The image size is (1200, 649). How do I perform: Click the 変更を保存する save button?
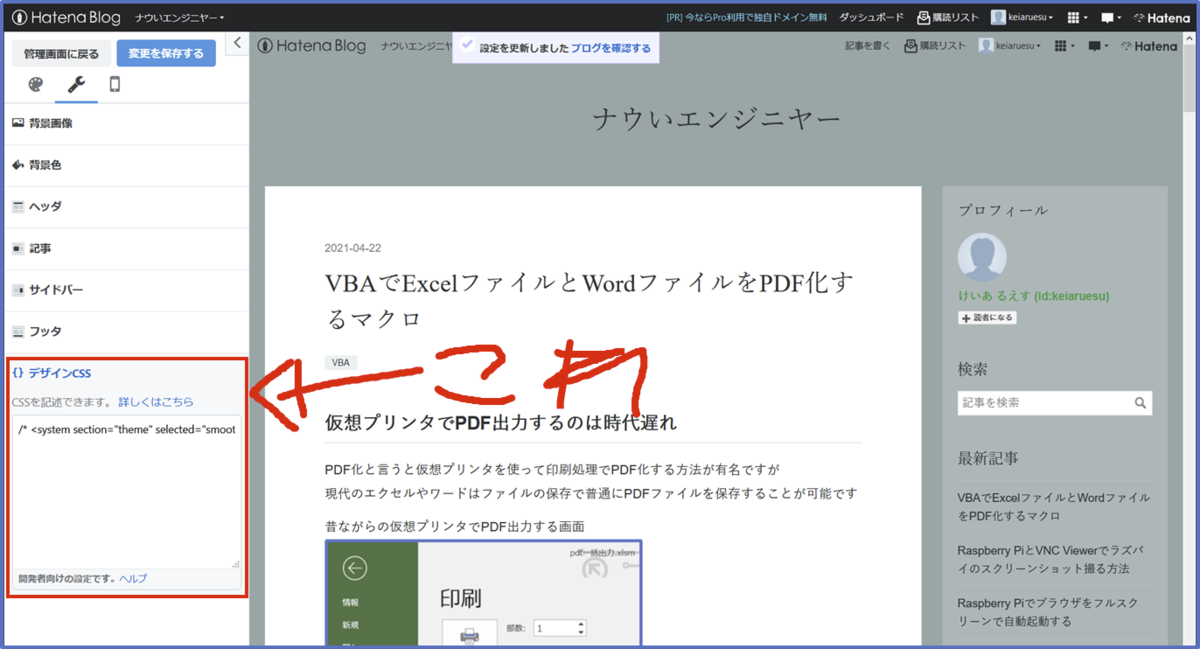[x=166, y=52]
